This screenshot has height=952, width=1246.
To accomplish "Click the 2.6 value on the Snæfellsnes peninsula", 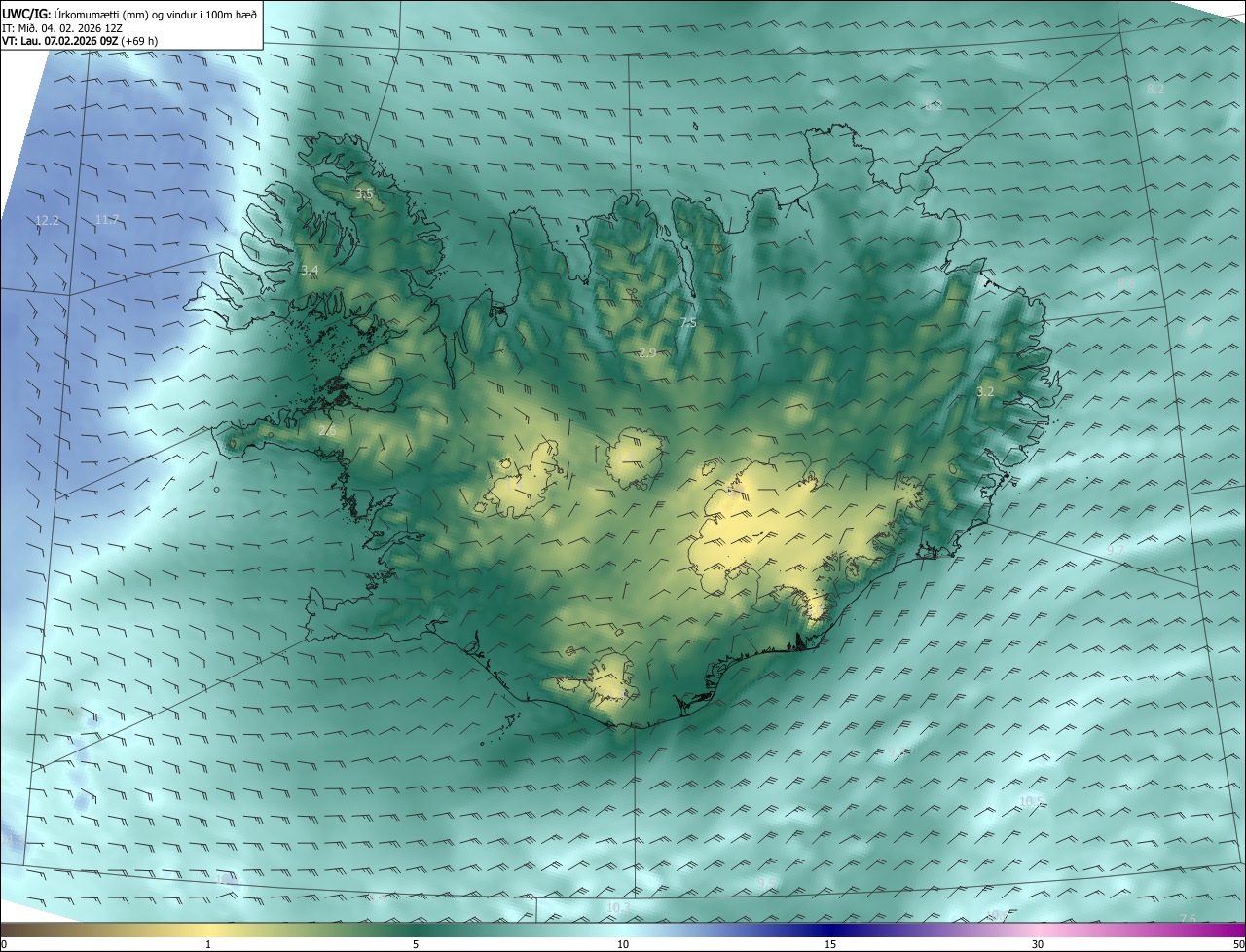I will point(326,430).
